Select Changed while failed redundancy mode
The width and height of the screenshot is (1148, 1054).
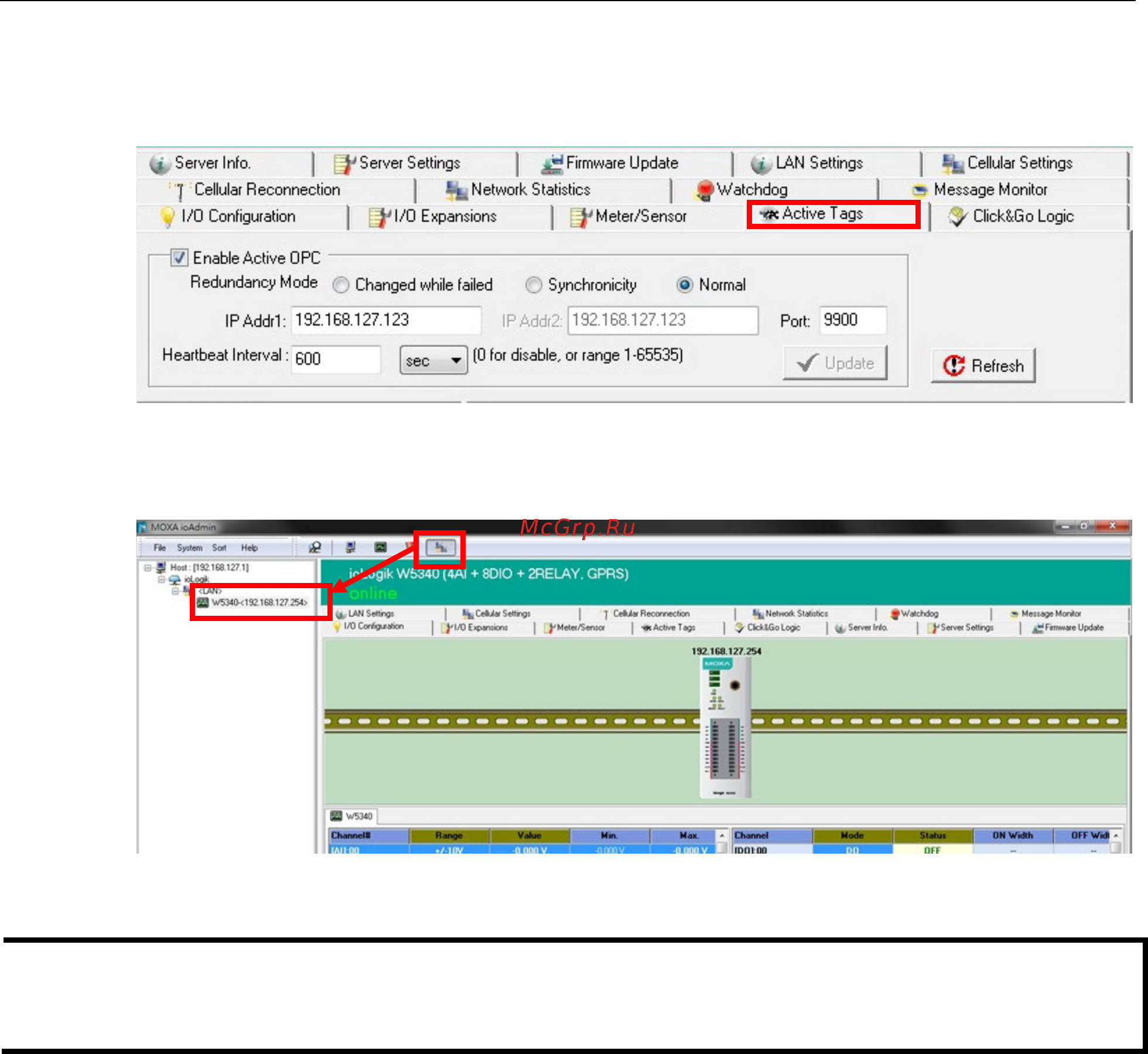(340, 285)
